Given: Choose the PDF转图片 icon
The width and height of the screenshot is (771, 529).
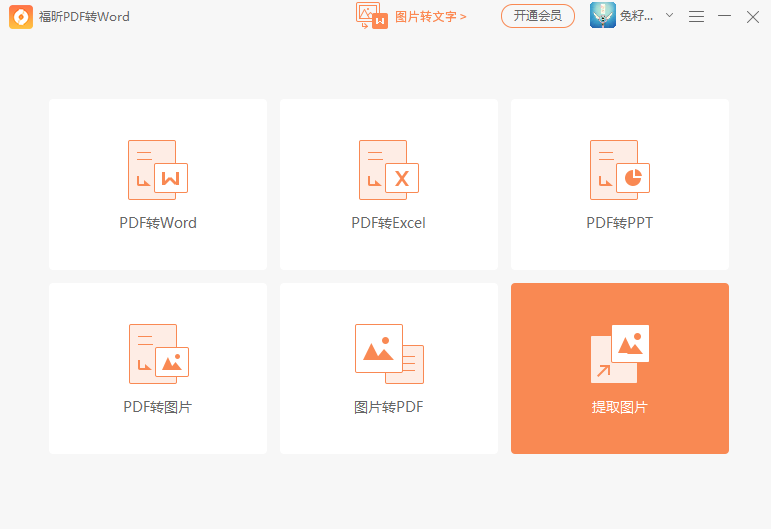Looking at the screenshot, I should click(x=158, y=353).
